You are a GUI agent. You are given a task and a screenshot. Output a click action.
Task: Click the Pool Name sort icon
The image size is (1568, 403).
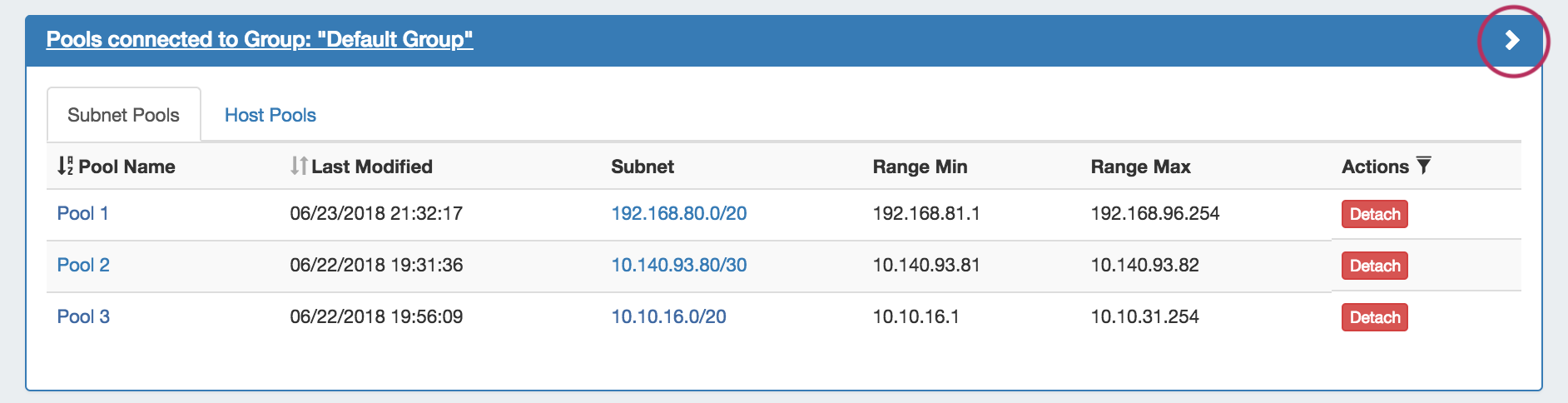pos(65,166)
